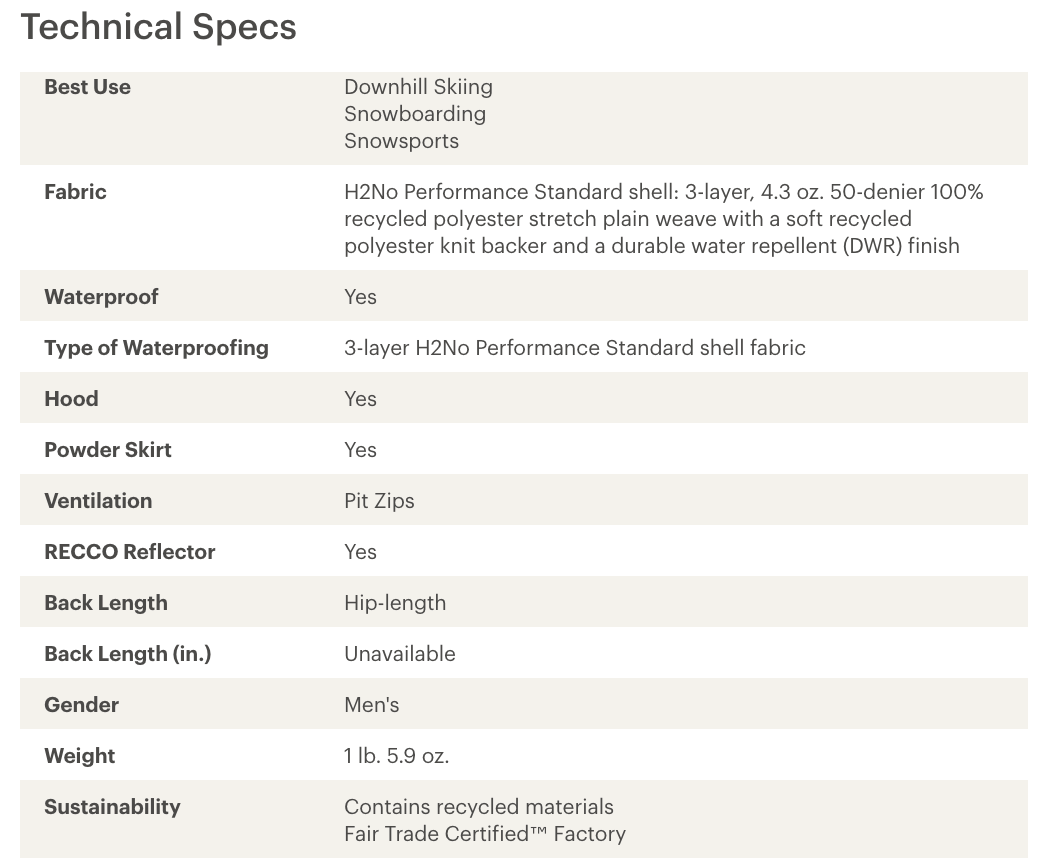
Task: Click the Powder Skirt label
Action: click(x=108, y=450)
